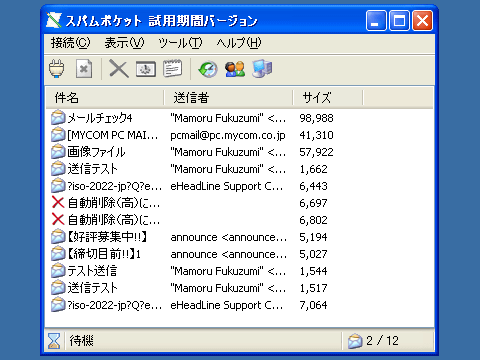Click the envelope icon beside 2 / 12
The image size is (480, 360).
point(355,341)
